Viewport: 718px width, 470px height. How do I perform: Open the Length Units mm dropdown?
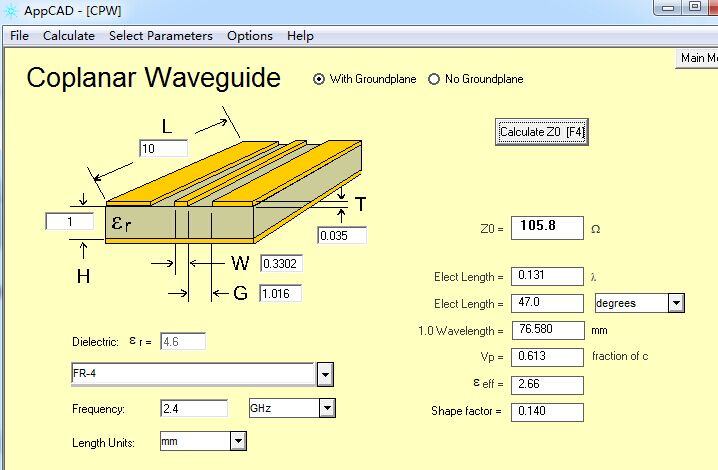point(238,441)
